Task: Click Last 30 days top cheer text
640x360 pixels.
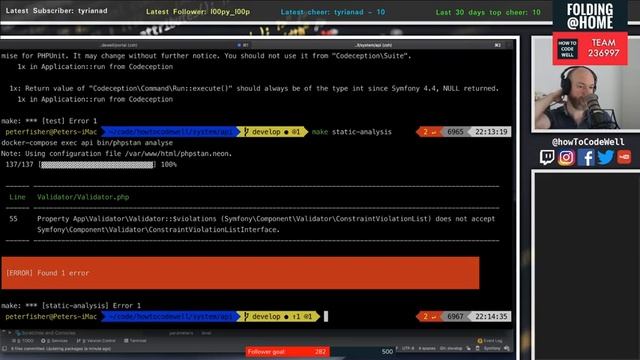Action: click(x=488, y=12)
